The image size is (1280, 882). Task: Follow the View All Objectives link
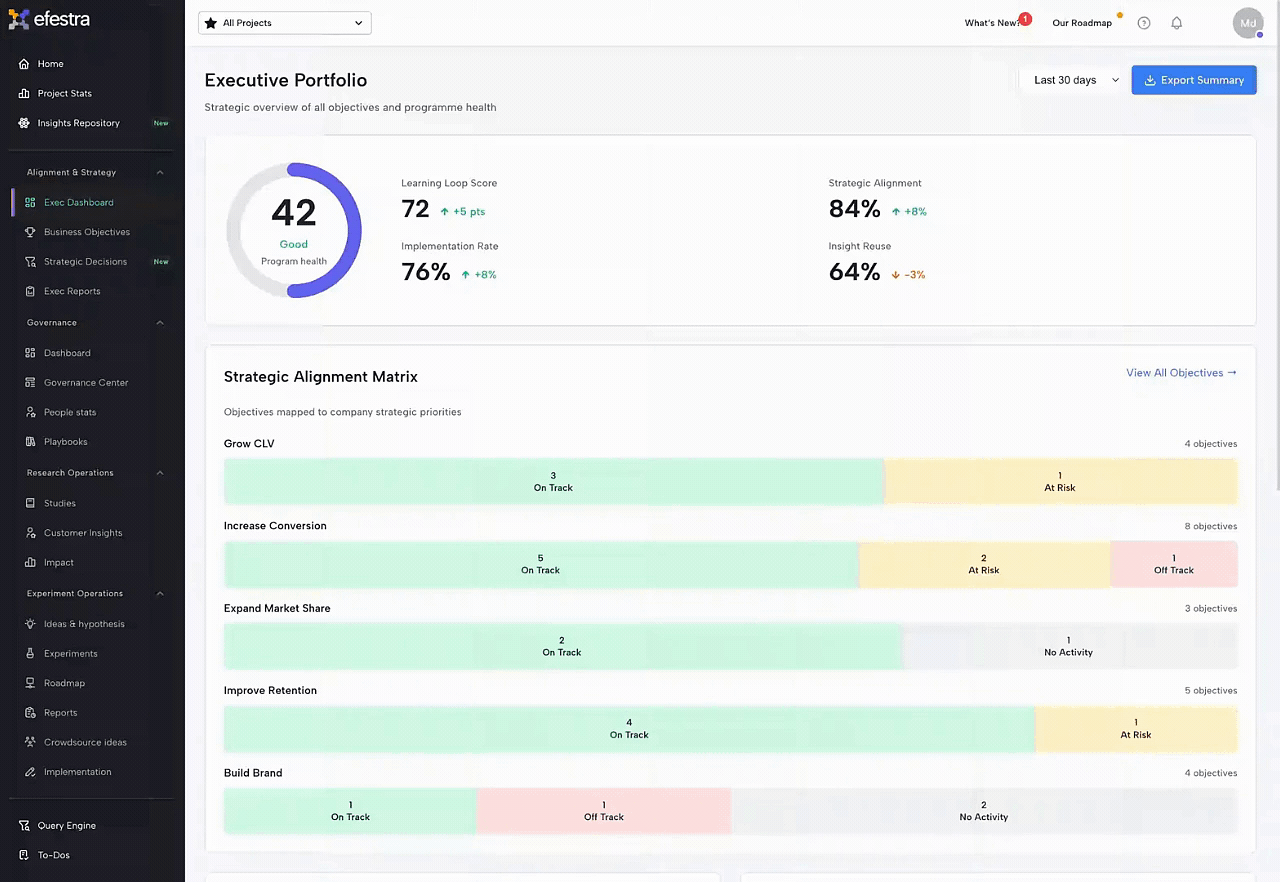click(x=1180, y=373)
